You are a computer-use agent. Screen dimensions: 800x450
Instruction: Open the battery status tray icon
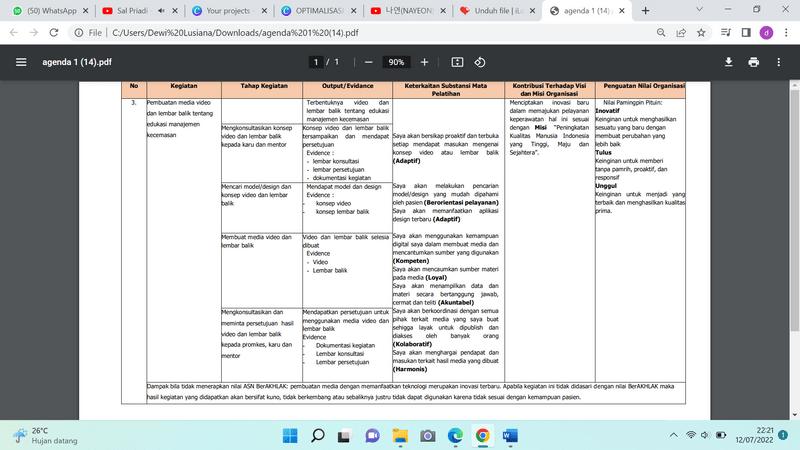tap(721, 435)
